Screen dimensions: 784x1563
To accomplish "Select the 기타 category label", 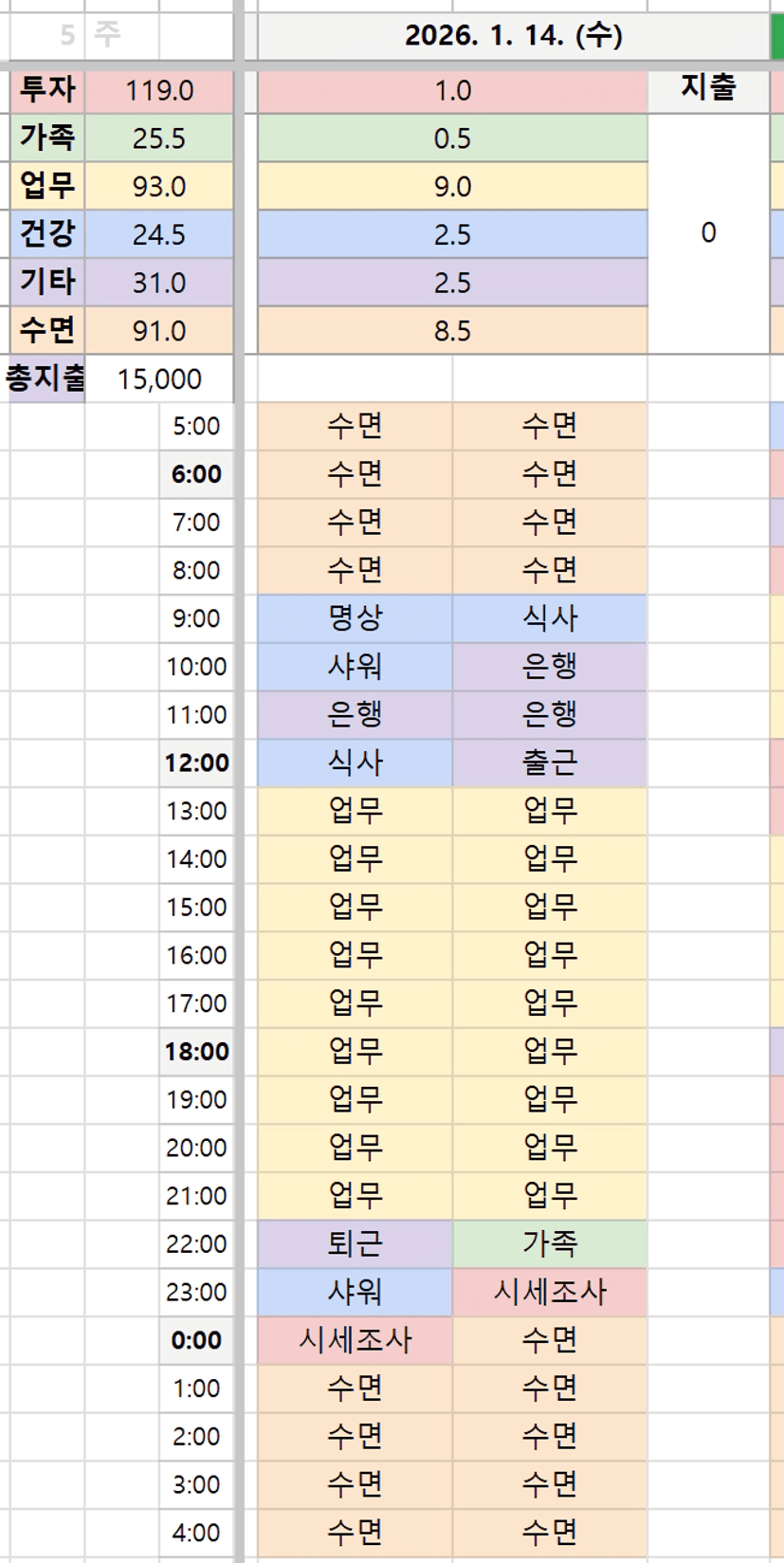I will 47,283.
